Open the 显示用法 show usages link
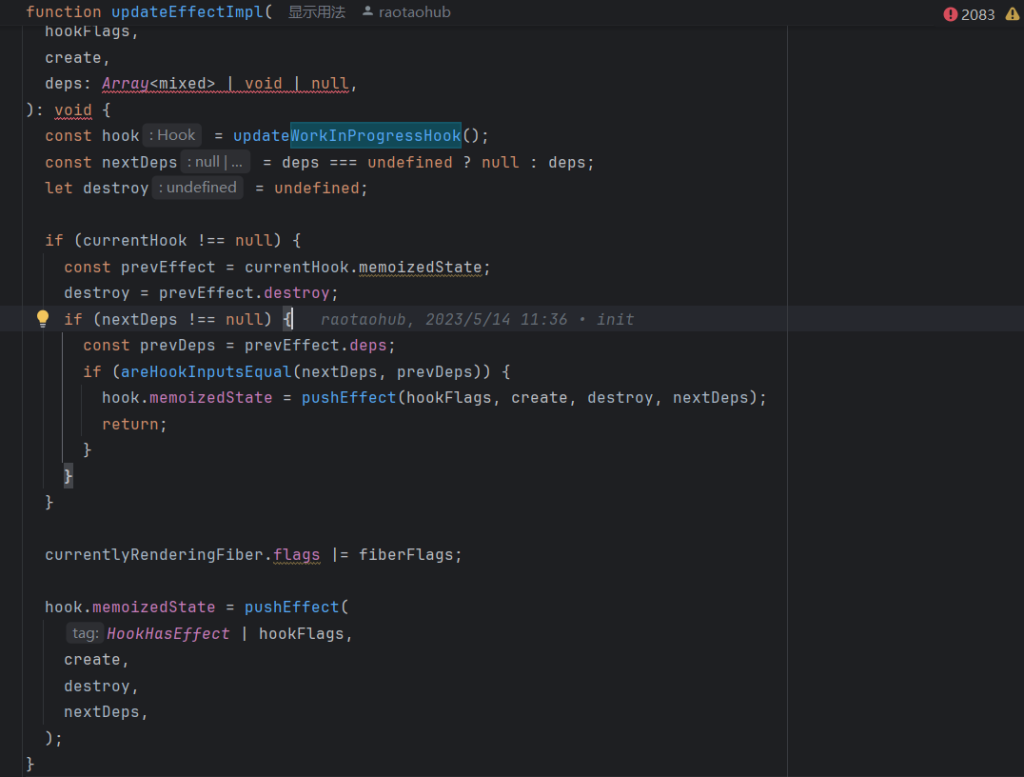This screenshot has width=1024, height=777. coord(316,12)
